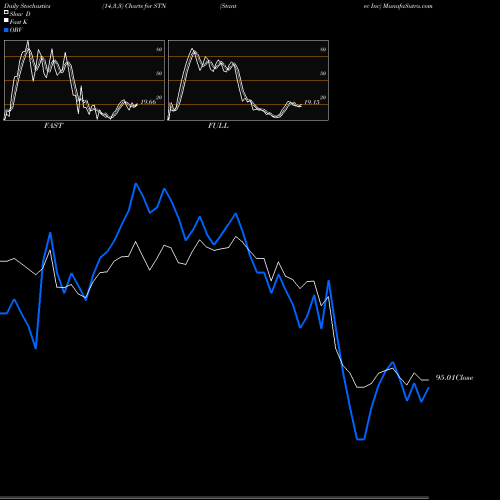This screenshot has height=500, width=500.
Task: Click the FAST stochastic chart thumbnail
Action: click(x=84, y=80)
